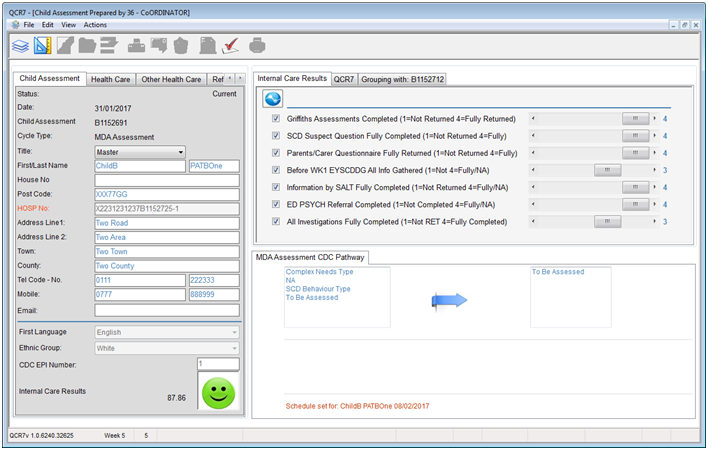The height and width of the screenshot is (450, 708).
Task: Open the Grouping with: B1152712 tab
Action: click(403, 78)
